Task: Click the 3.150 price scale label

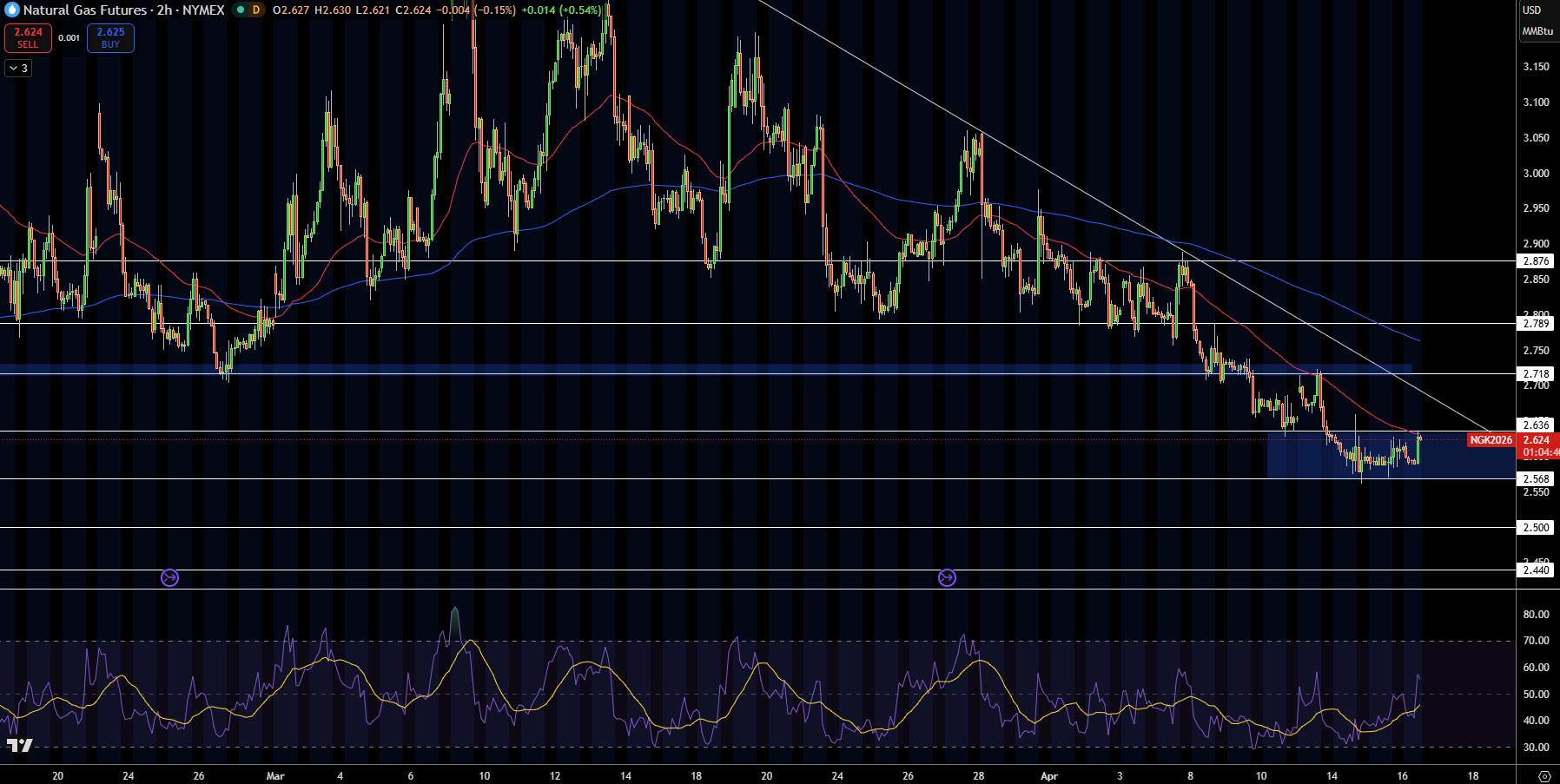Action: point(1536,67)
